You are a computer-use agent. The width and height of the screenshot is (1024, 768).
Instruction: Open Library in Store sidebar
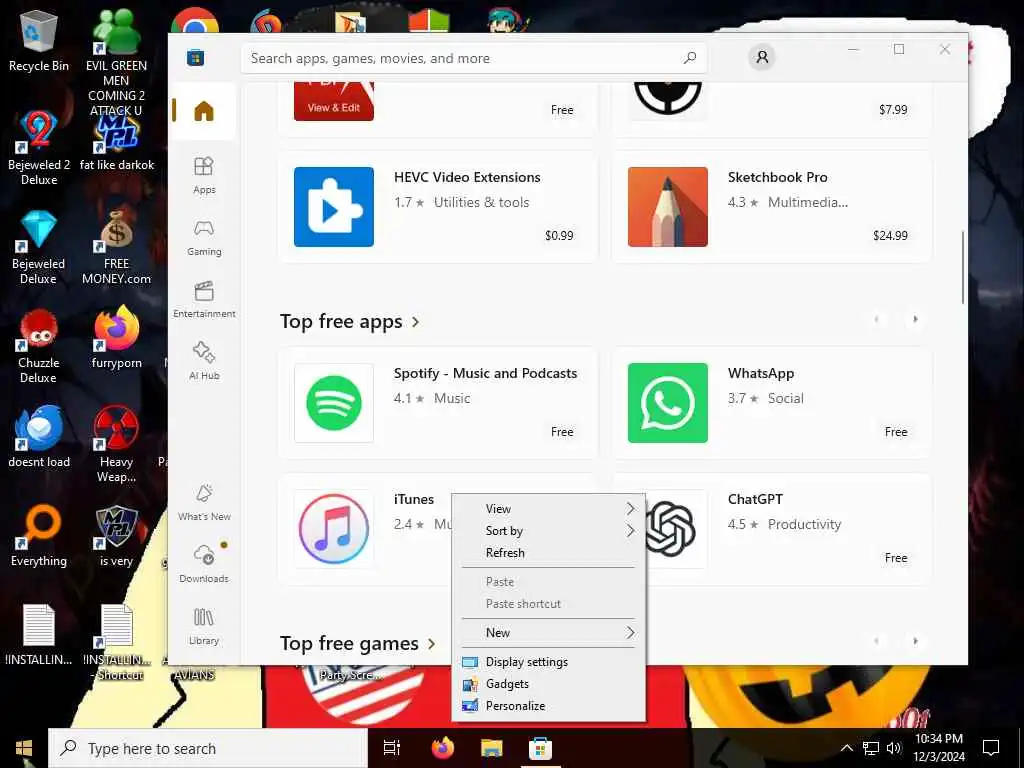[x=204, y=626]
